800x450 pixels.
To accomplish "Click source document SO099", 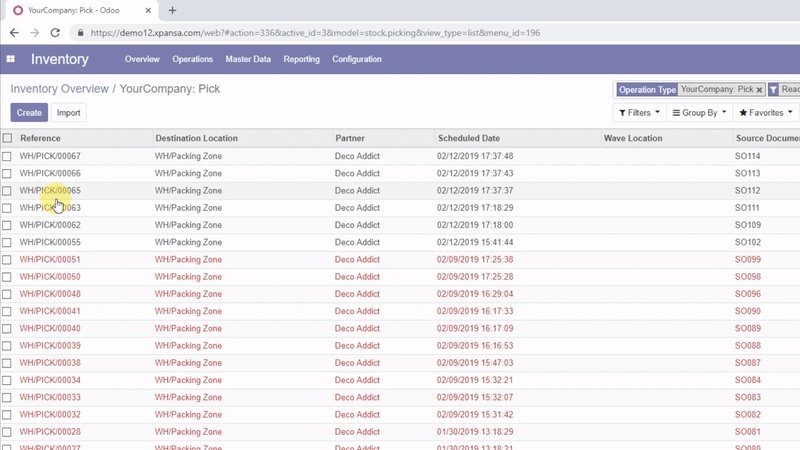I will (747, 260).
